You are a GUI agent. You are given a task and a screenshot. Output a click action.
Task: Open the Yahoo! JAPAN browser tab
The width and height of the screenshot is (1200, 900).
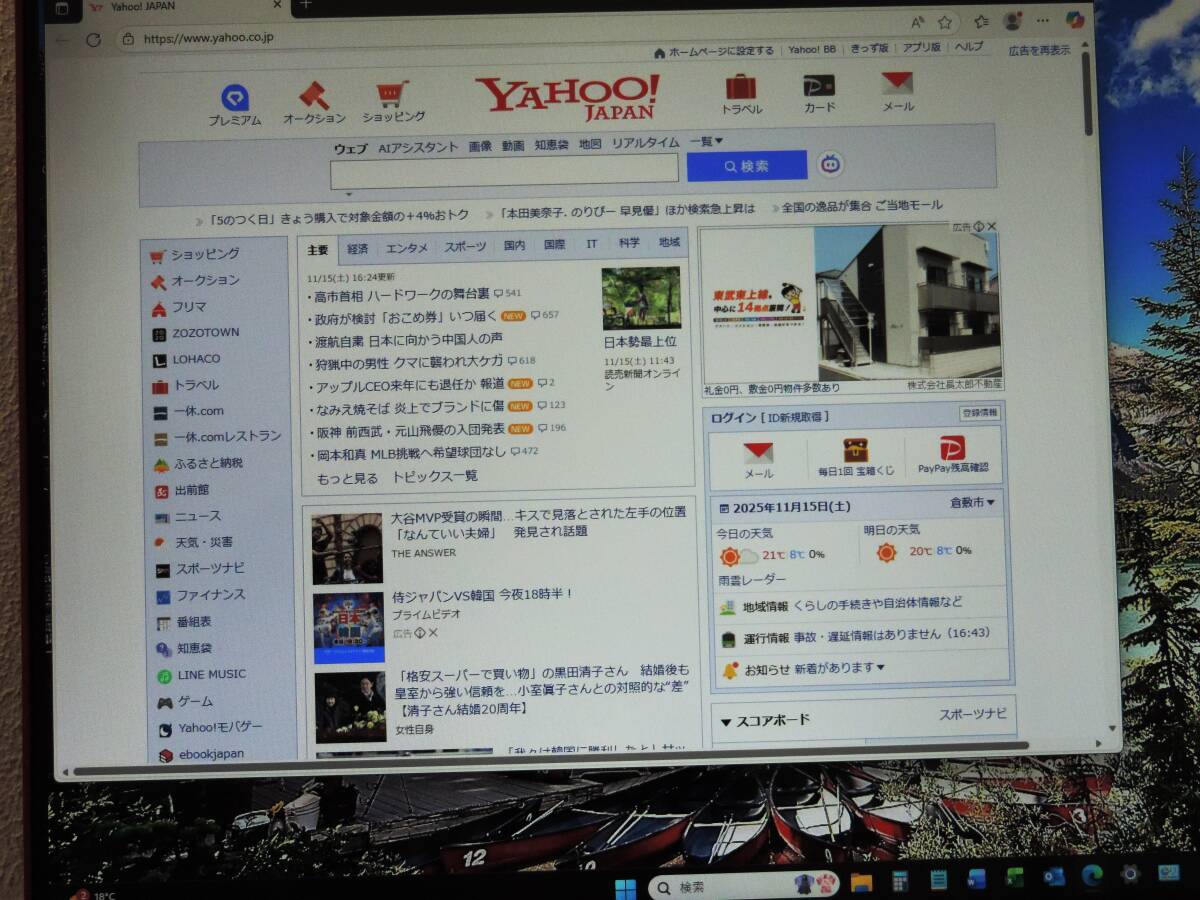[x=185, y=7]
